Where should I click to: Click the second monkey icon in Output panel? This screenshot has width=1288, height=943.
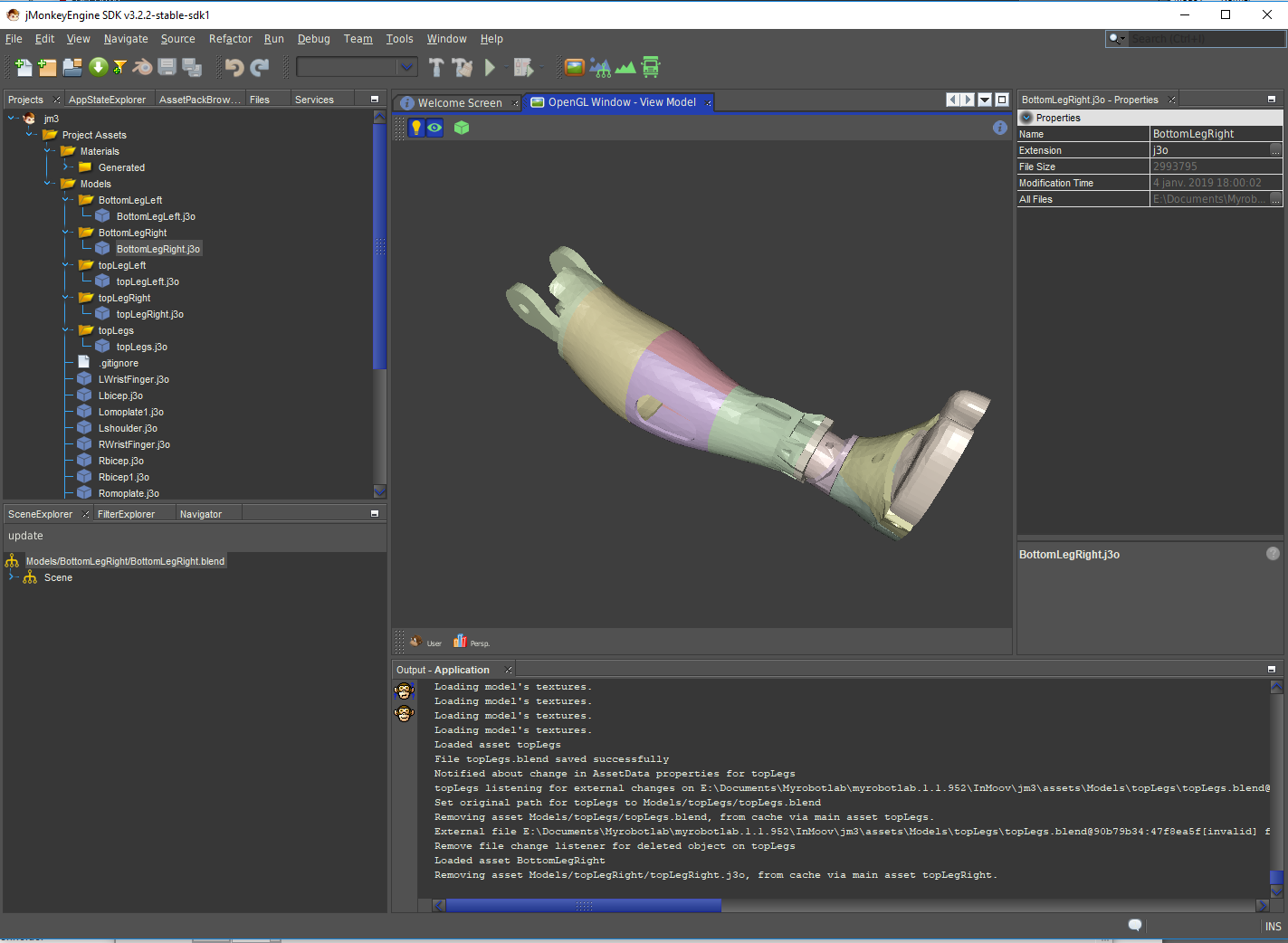click(405, 714)
